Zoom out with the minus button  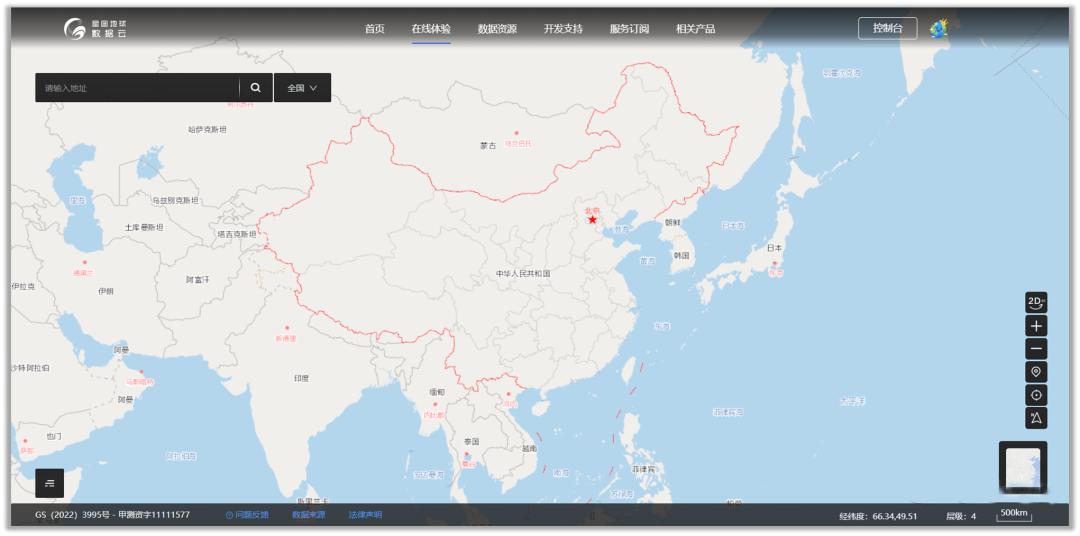click(1036, 349)
